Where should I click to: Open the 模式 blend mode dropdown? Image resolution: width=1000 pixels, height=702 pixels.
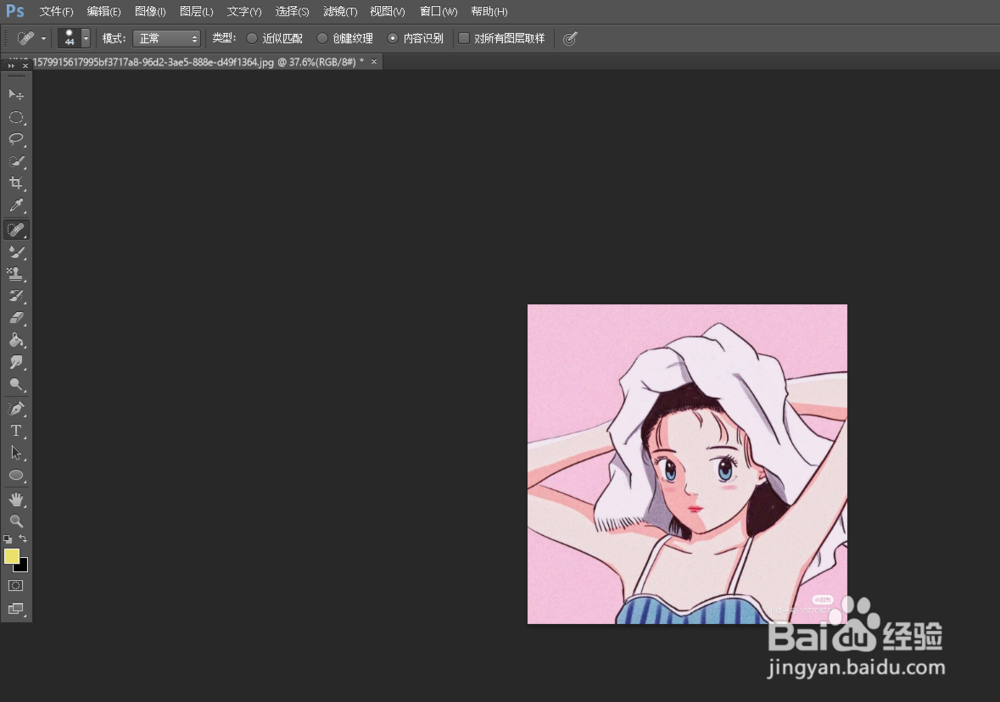pyautogui.click(x=166, y=39)
